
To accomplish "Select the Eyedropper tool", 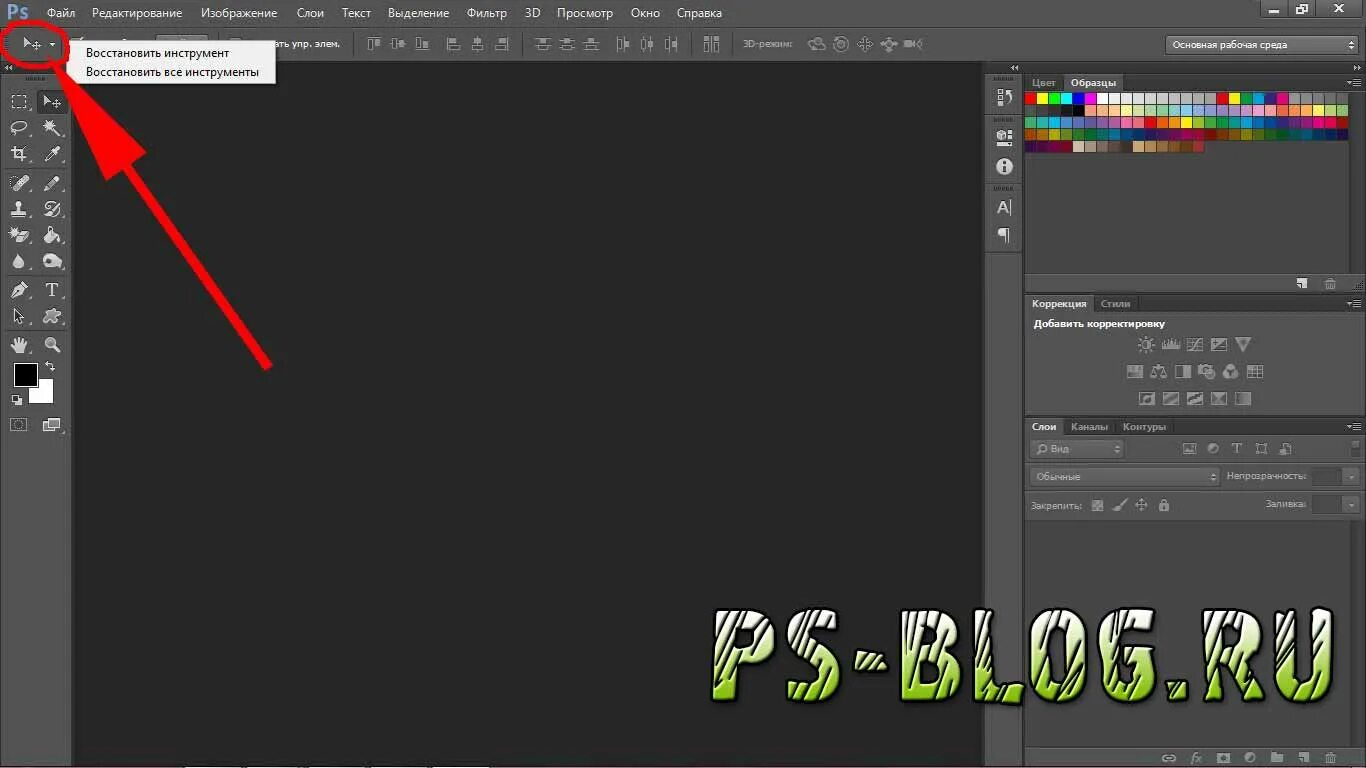I will tap(52, 154).
